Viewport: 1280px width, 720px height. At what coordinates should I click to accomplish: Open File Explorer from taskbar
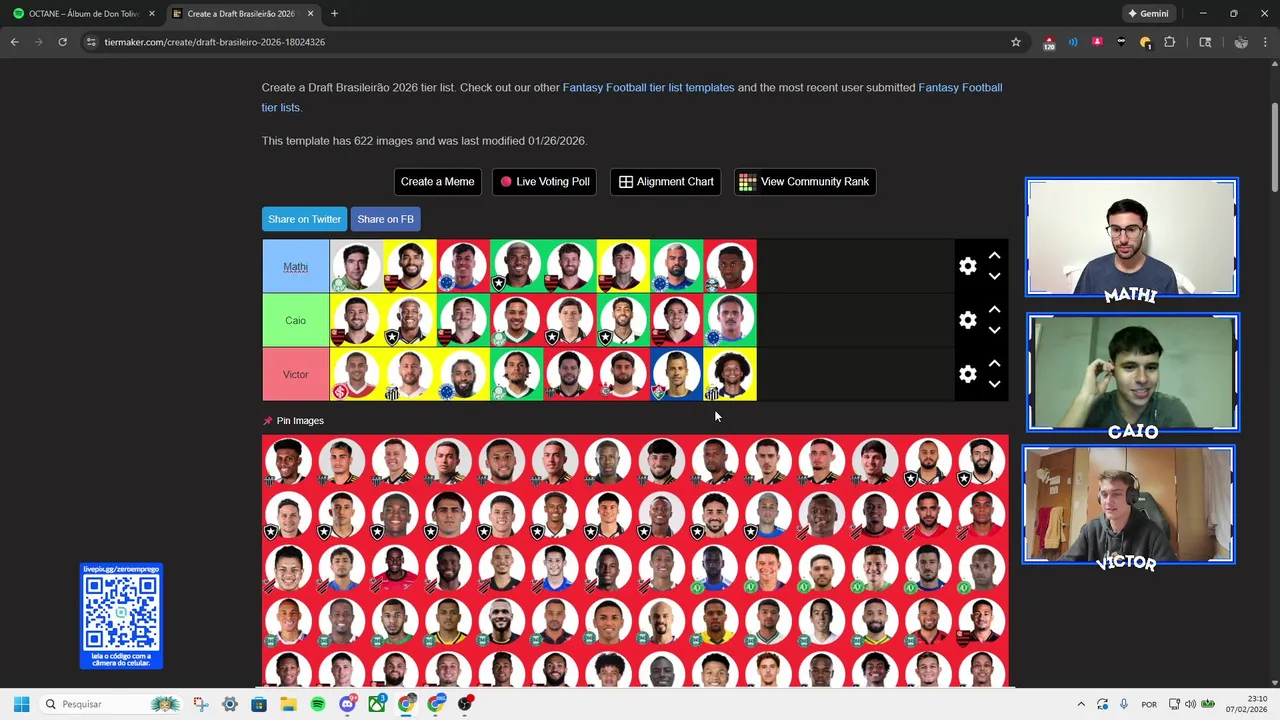[x=288, y=704]
